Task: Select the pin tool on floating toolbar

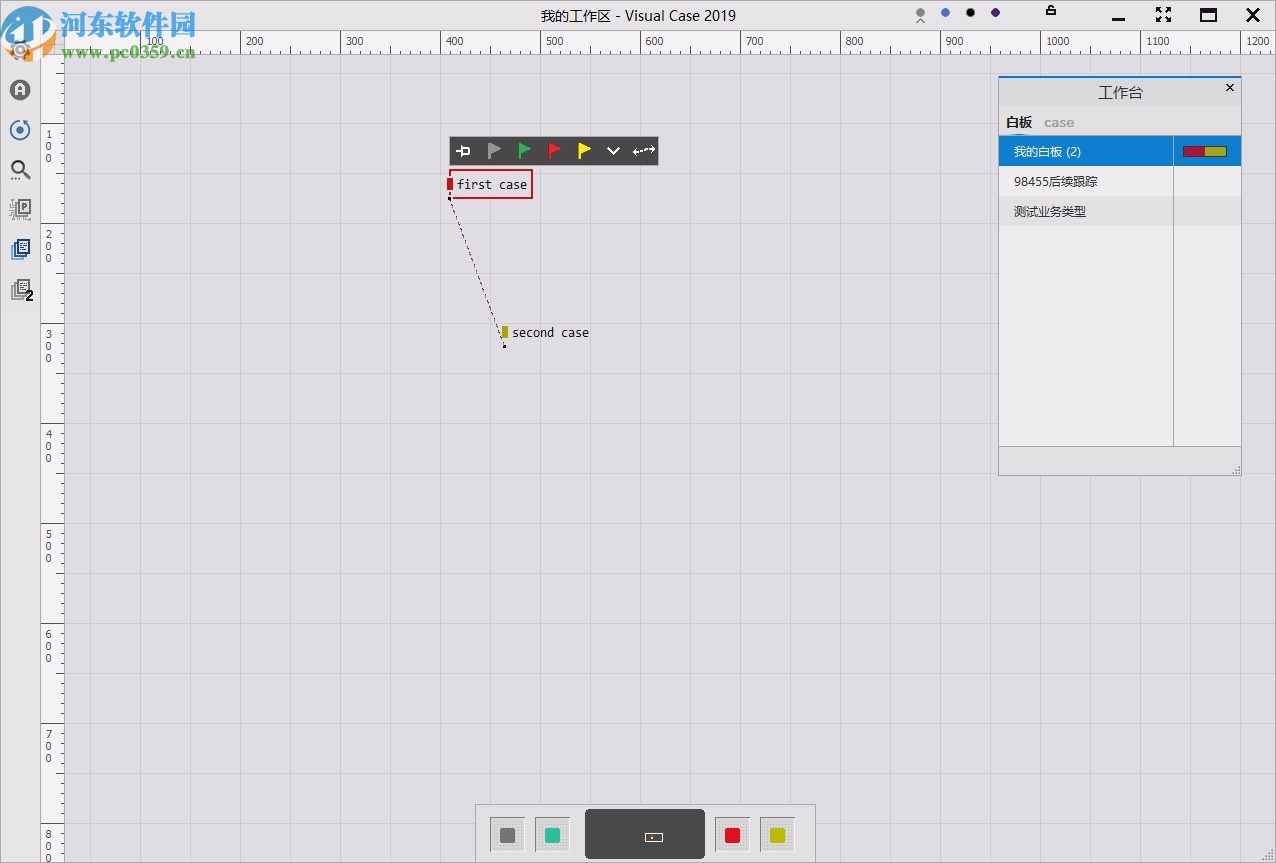Action: (x=463, y=151)
